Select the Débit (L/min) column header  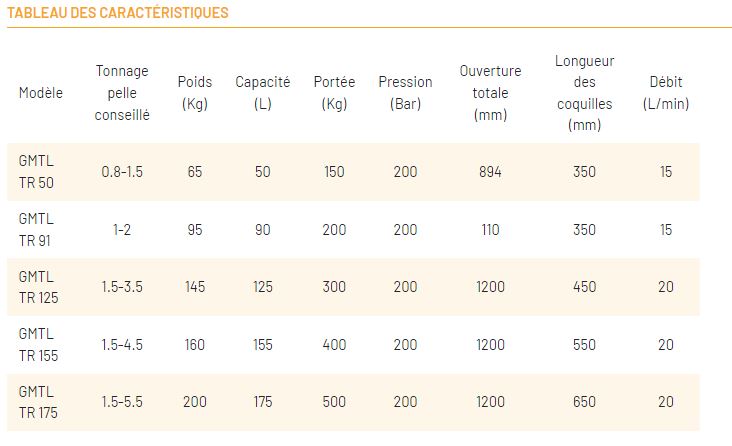[665, 93]
